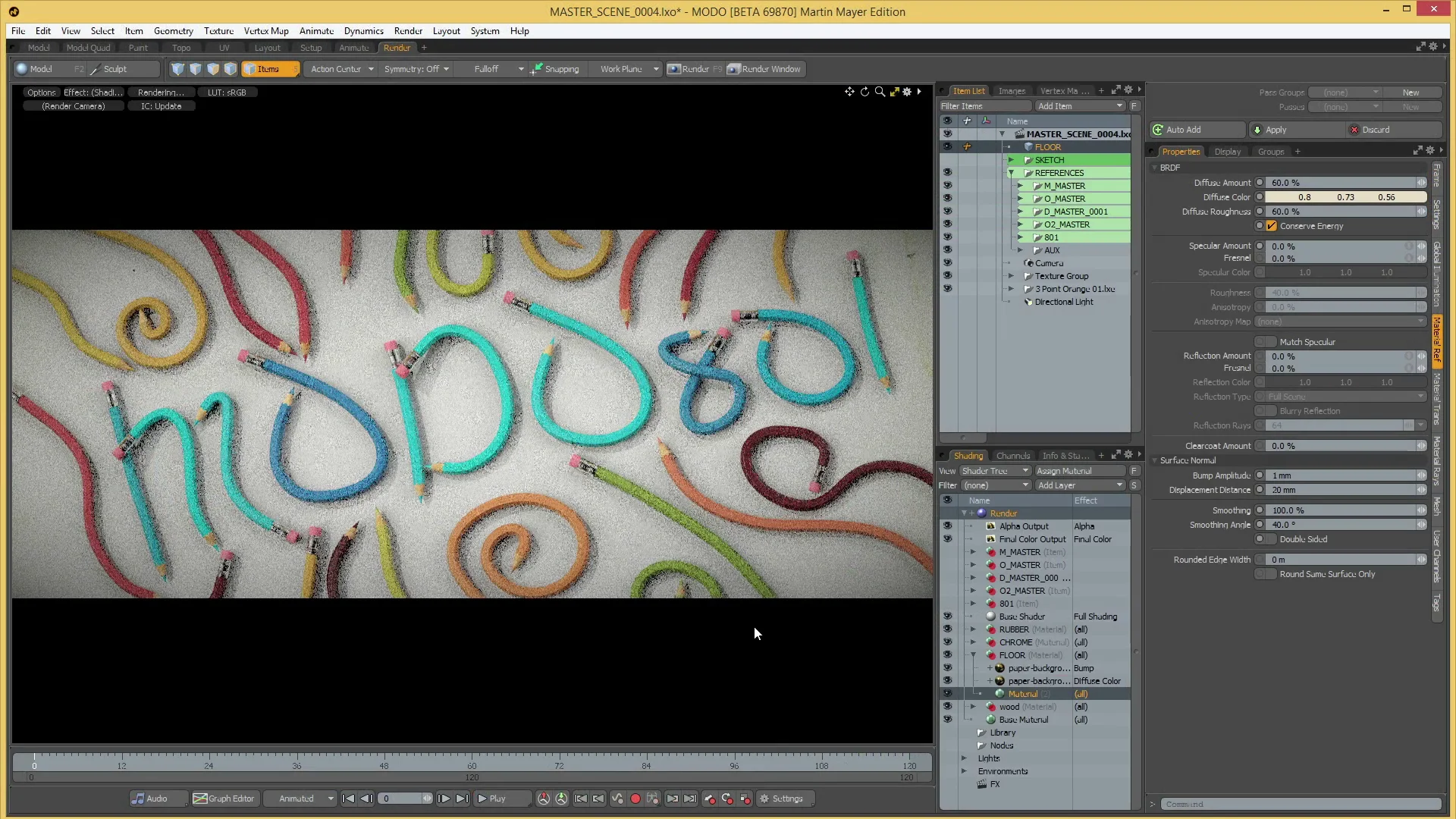Open the Render Window
Viewport: 1456px width, 819px height.
coord(765,69)
